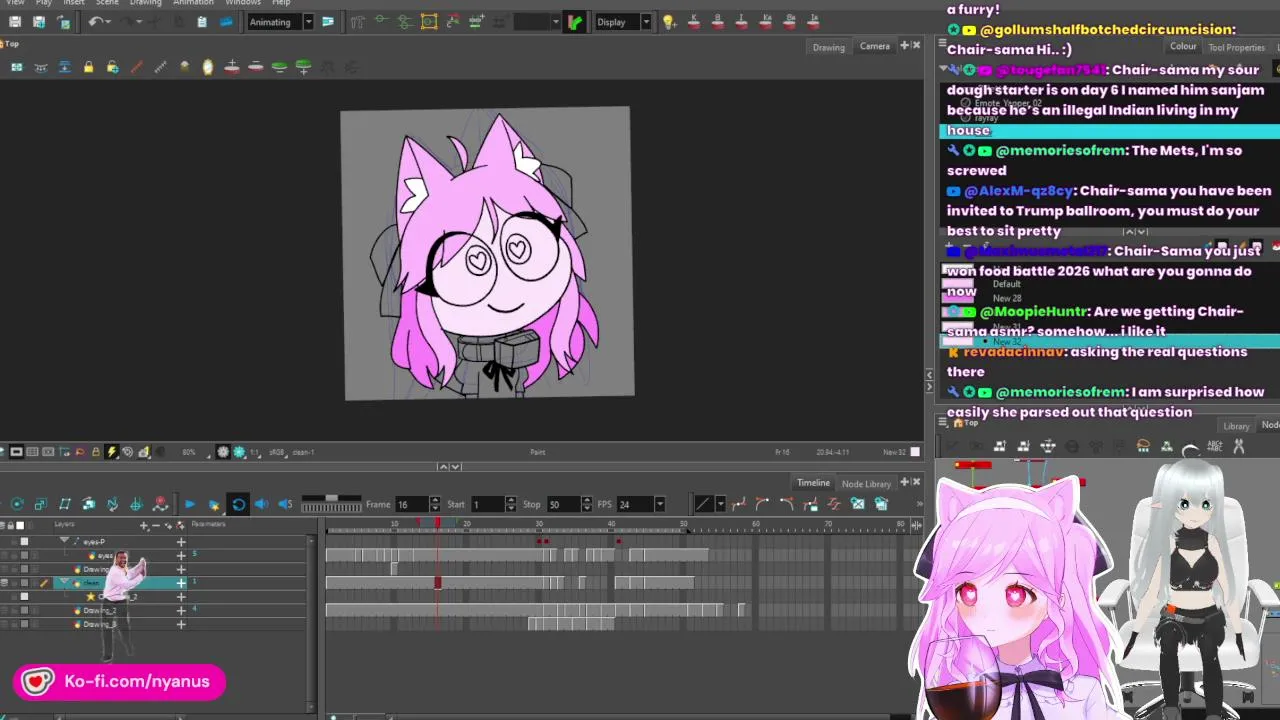
Task: Click the Ko-fi.com/nyanus link badge
Action: pos(119,682)
